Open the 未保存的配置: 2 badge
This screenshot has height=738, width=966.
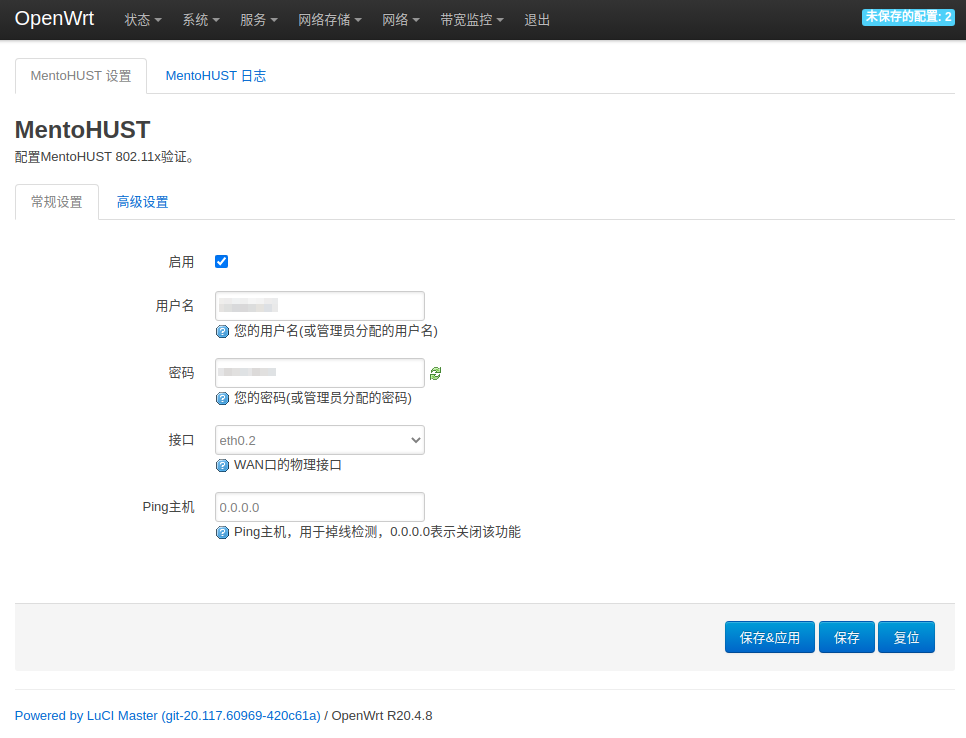tap(908, 17)
